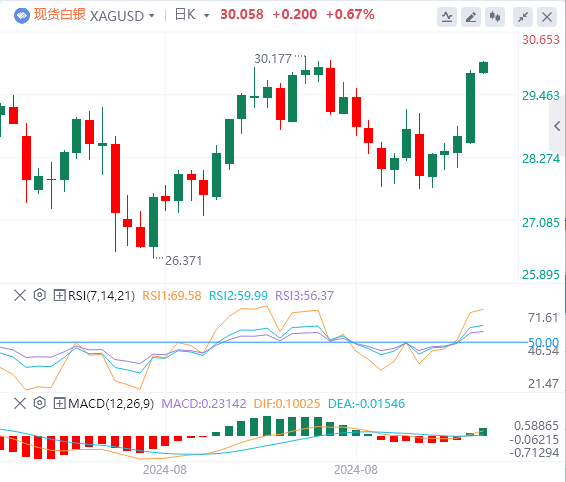Click the 0.58865 MACD axis label

tap(536, 426)
